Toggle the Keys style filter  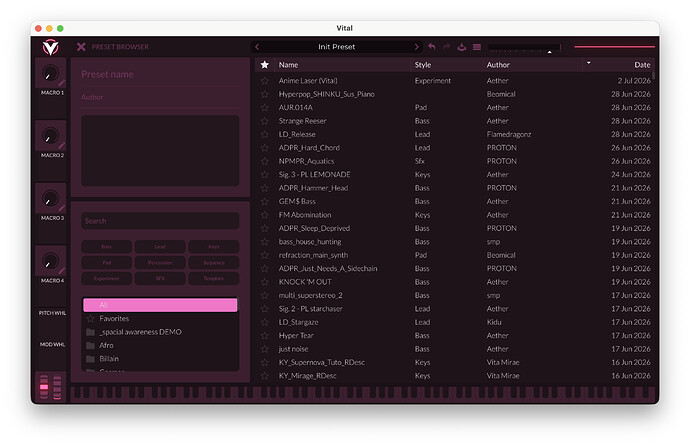(x=214, y=247)
